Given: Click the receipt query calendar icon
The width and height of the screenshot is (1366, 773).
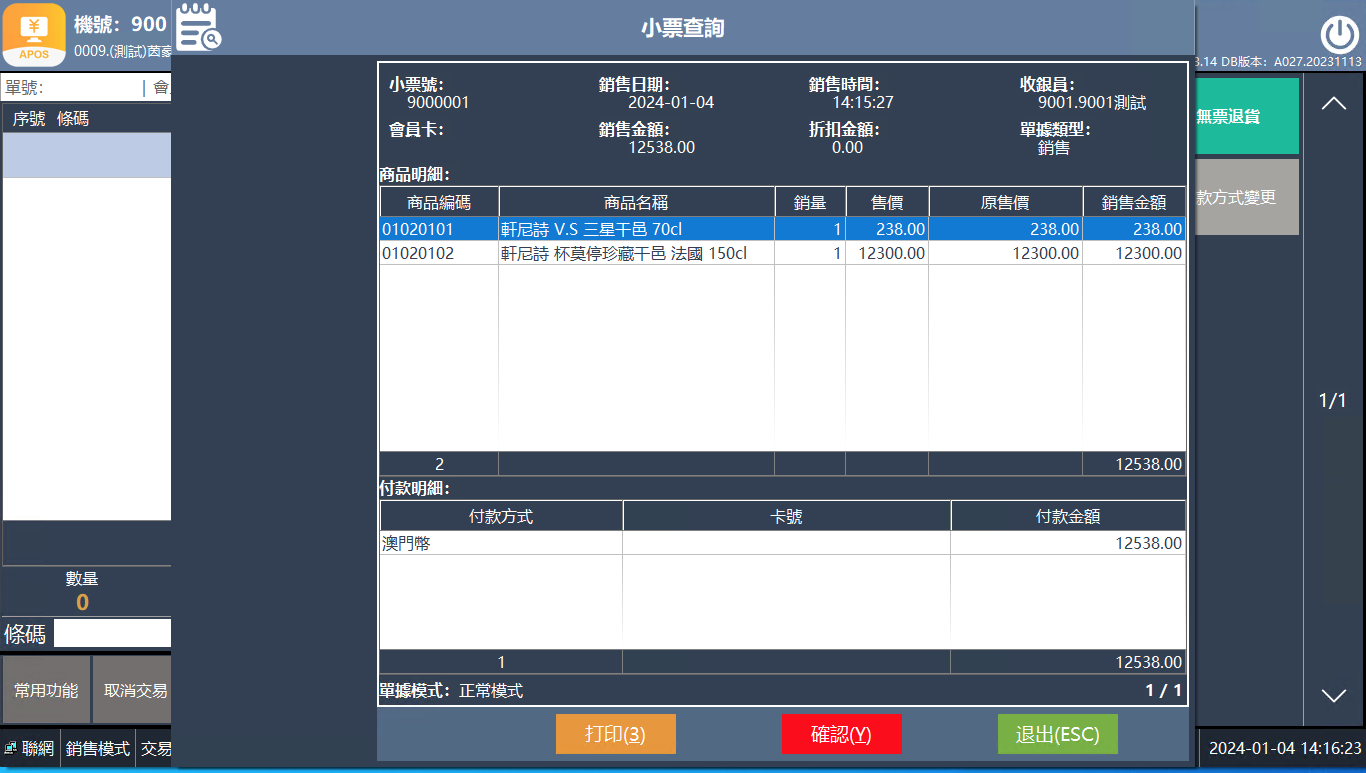Looking at the screenshot, I should [x=198, y=27].
